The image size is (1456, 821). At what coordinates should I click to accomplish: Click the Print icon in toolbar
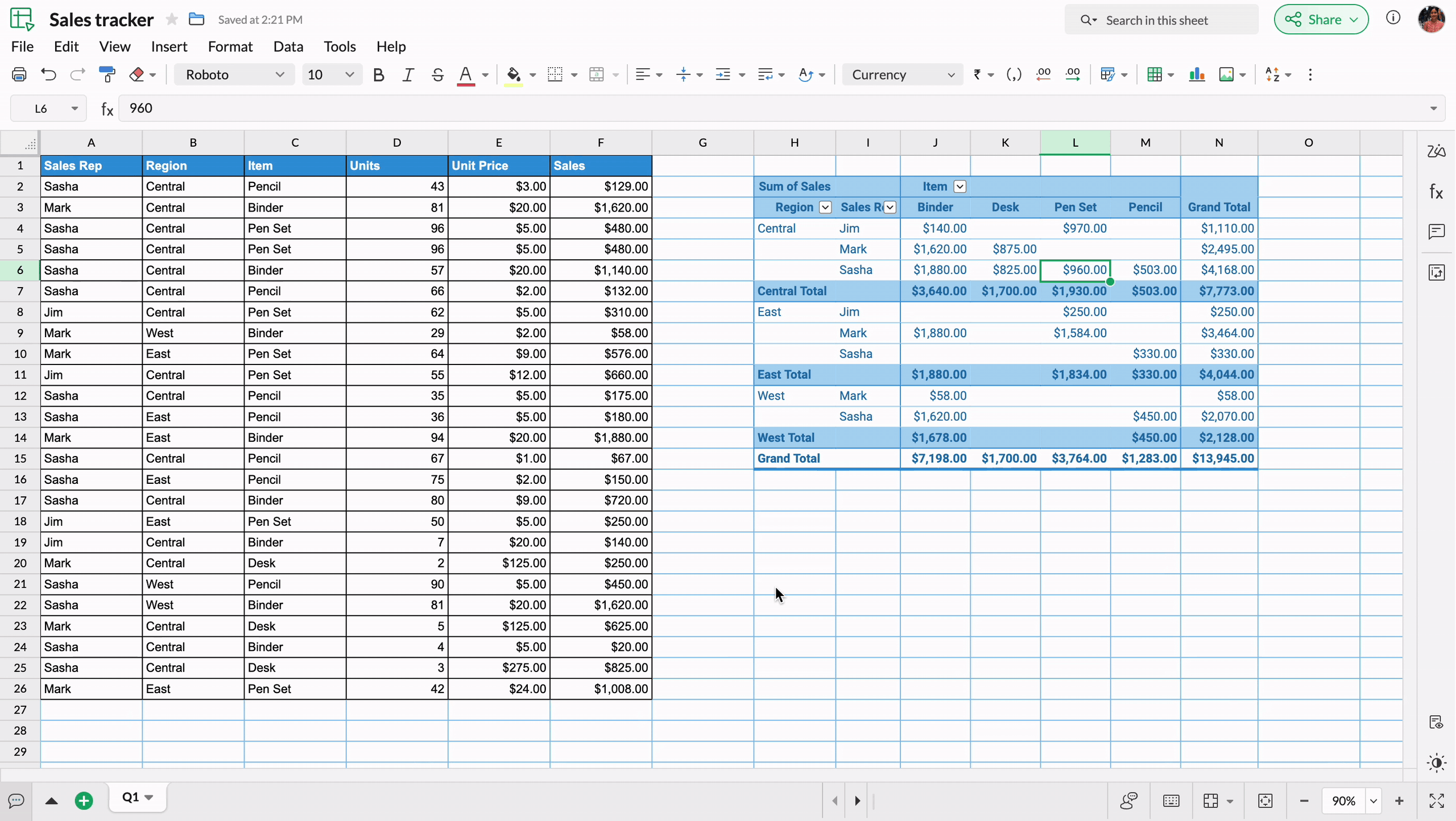[19, 74]
